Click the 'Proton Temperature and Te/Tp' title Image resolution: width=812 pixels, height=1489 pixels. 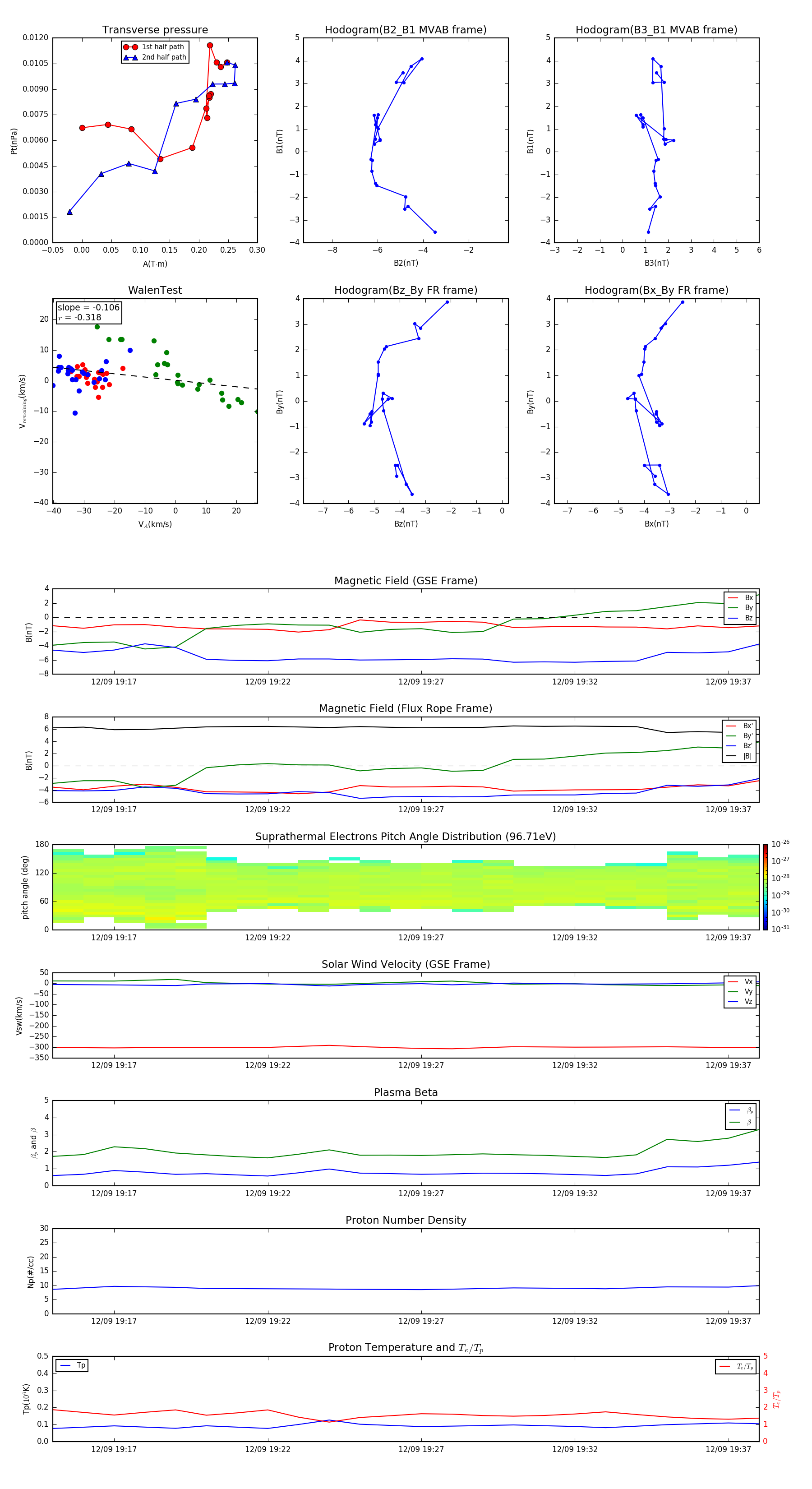click(x=406, y=1348)
